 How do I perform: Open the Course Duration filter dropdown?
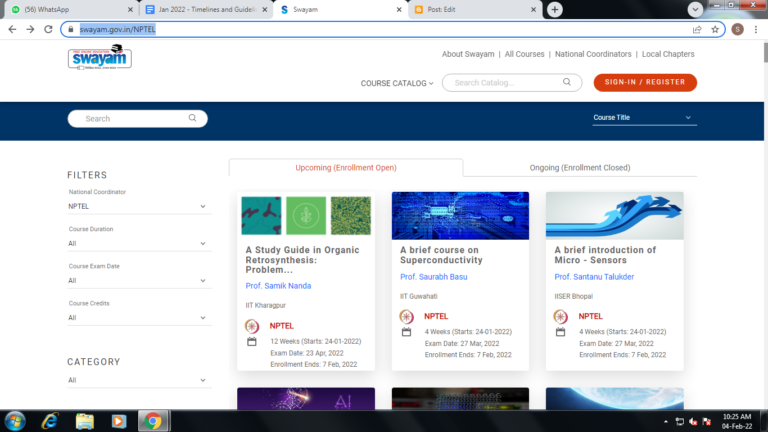pyautogui.click(x=137, y=243)
